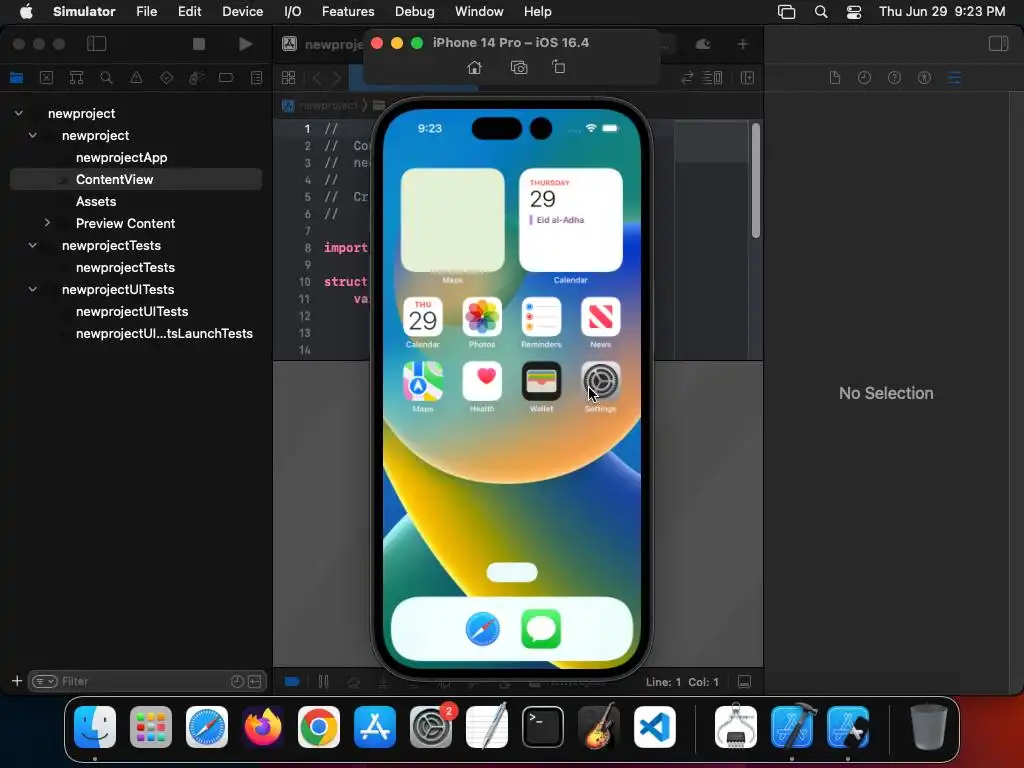
Task: Collapse the newproject group folder
Action: coord(33,135)
